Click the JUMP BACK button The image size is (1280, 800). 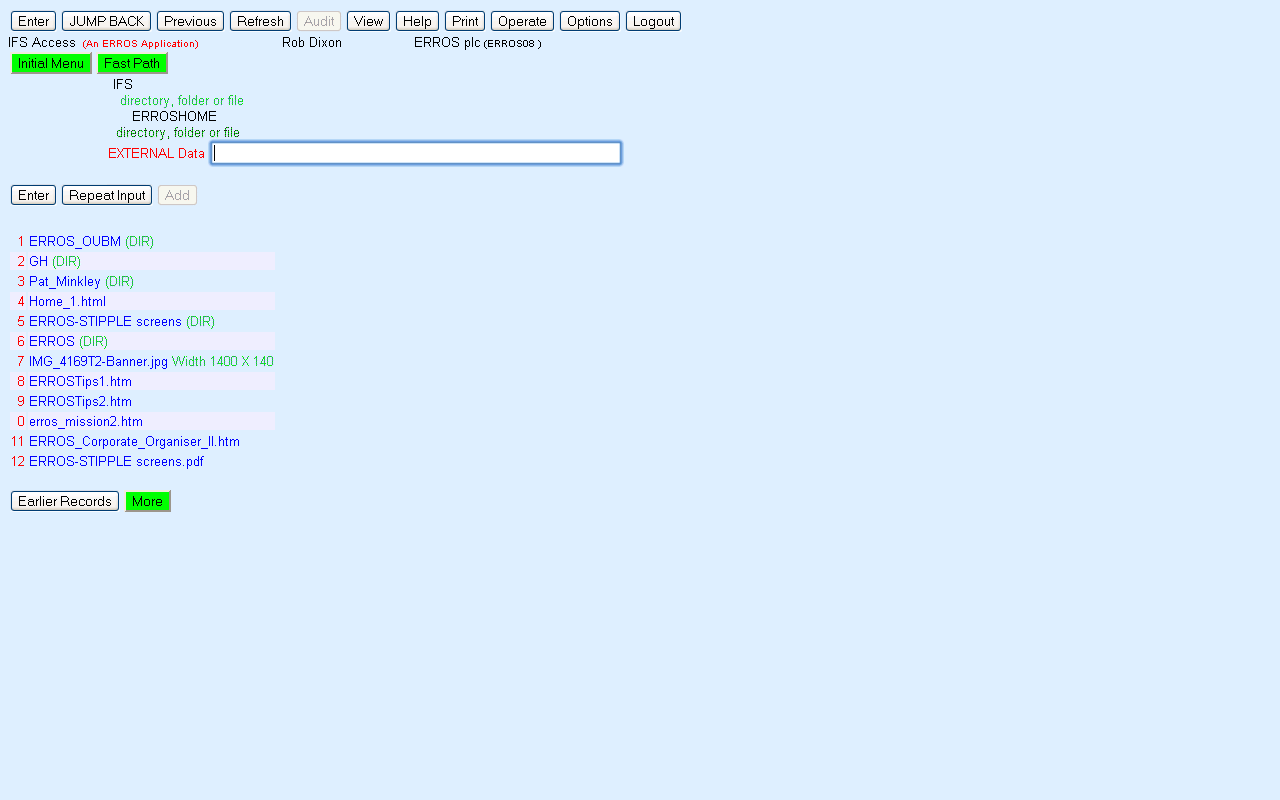coord(106,21)
